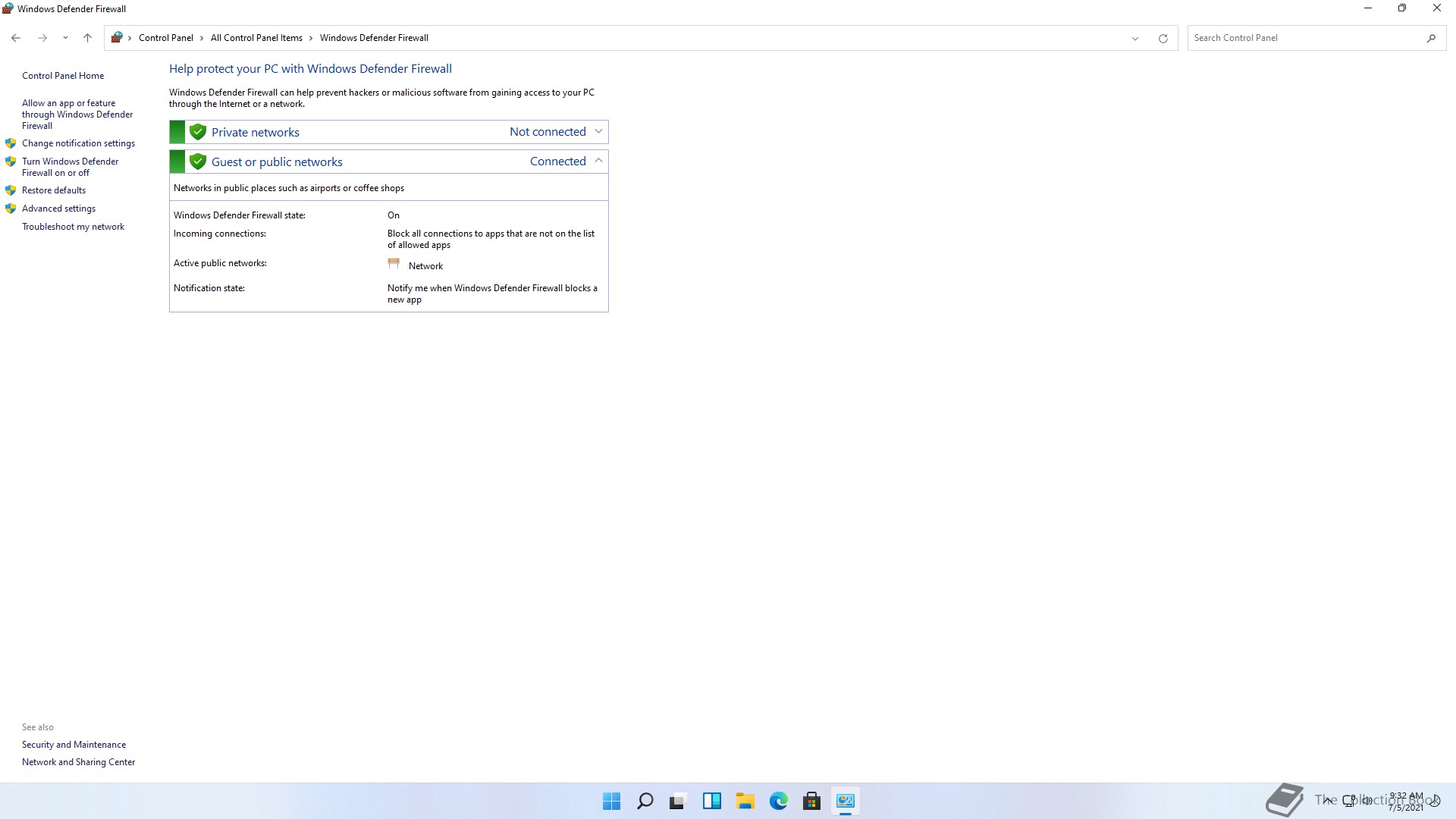The width and height of the screenshot is (1456, 819).
Task: Click the Control Panel taskbar icon
Action: pyautogui.click(x=845, y=801)
